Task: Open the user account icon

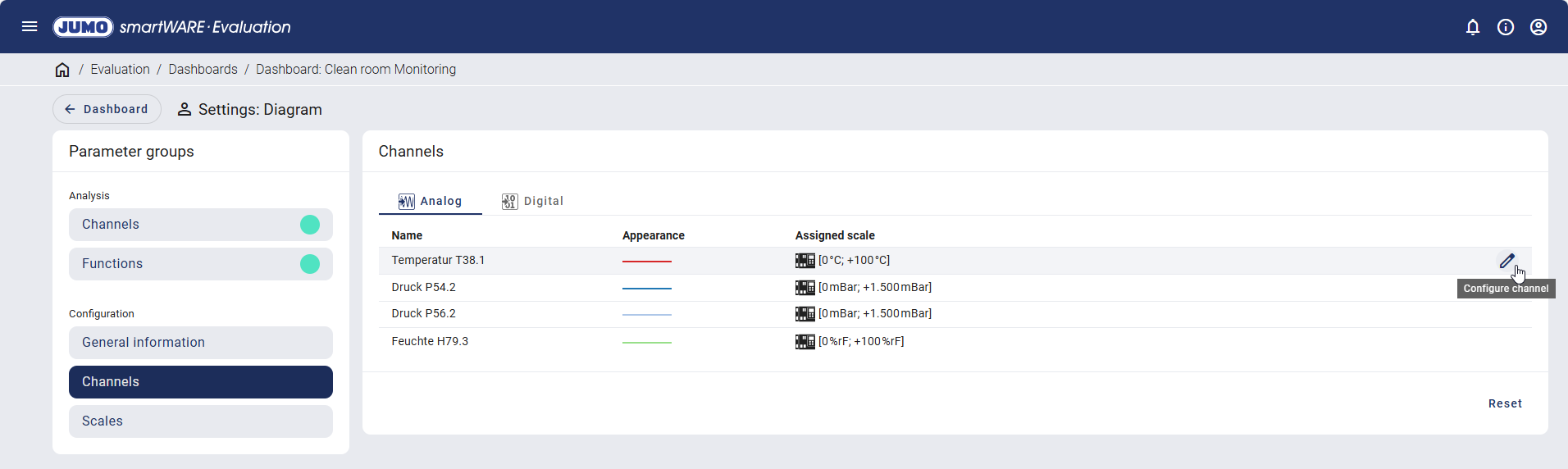Action: (x=1538, y=27)
